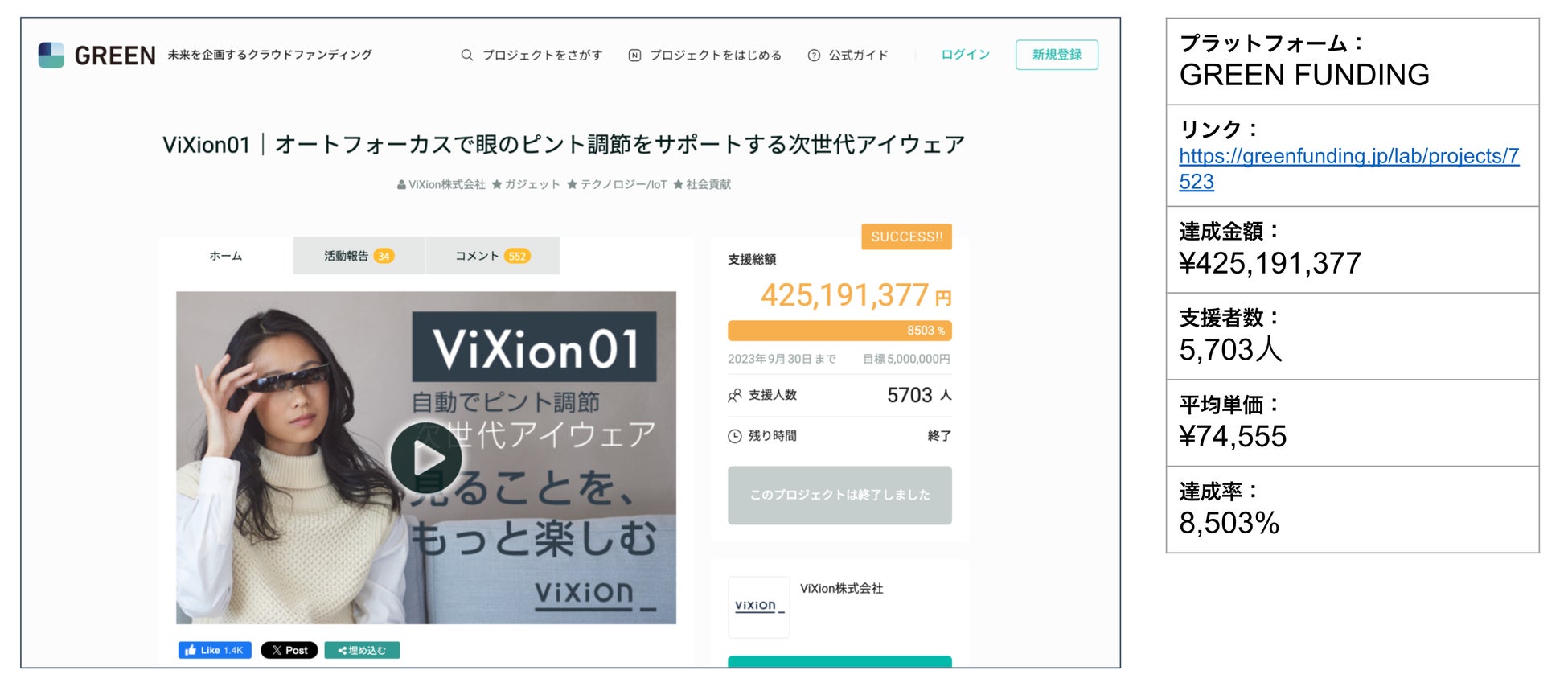1568x691 pixels.
Task: Click the 目標 5,000,000円 goal text
Action: [906, 359]
